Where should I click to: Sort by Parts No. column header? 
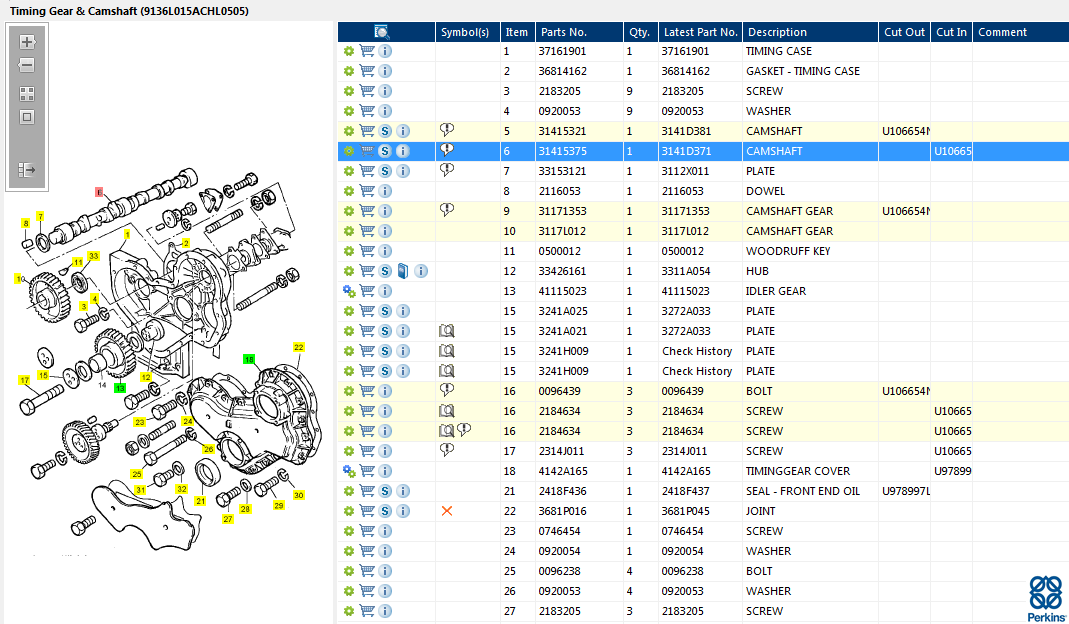click(x=563, y=32)
